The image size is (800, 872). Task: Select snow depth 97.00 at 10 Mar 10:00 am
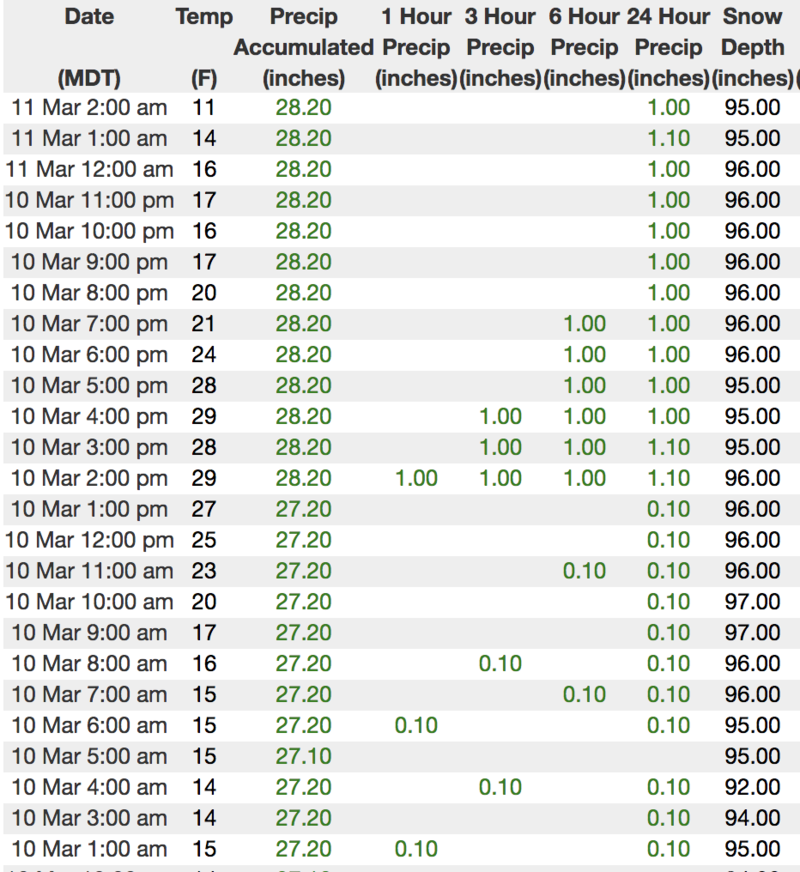click(x=752, y=602)
